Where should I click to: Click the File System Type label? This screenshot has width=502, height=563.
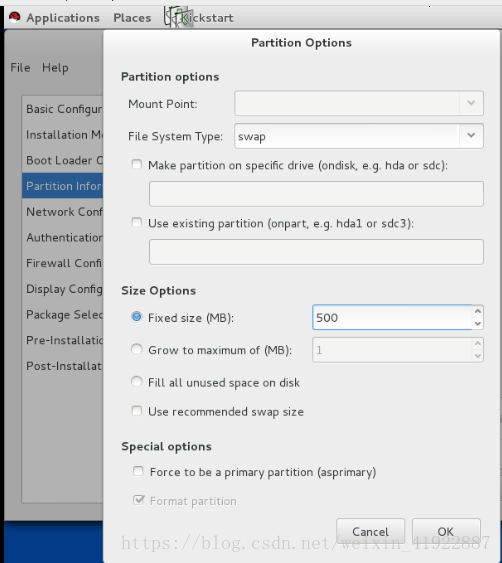click(175, 136)
